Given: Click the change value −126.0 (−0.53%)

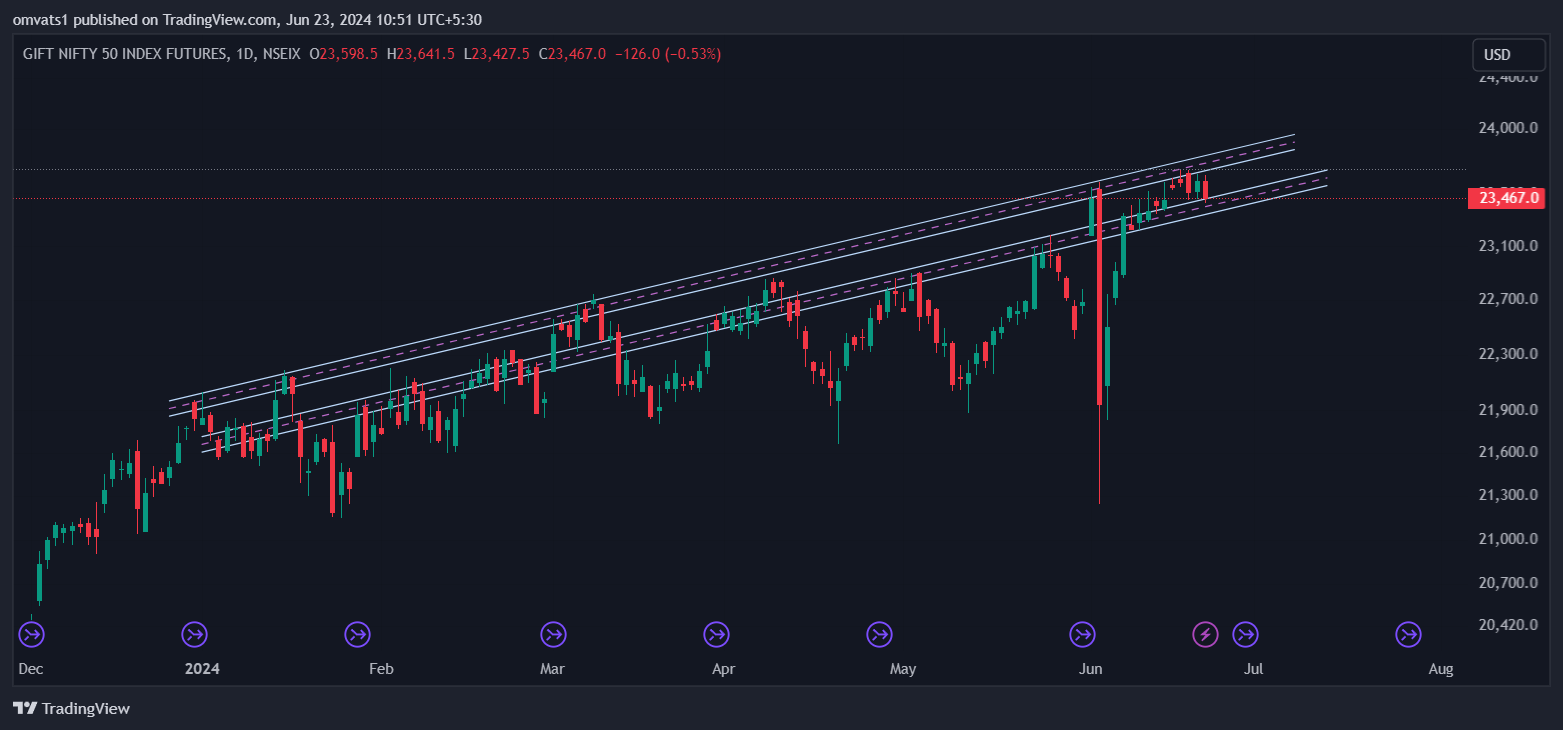Looking at the screenshot, I should (668, 54).
